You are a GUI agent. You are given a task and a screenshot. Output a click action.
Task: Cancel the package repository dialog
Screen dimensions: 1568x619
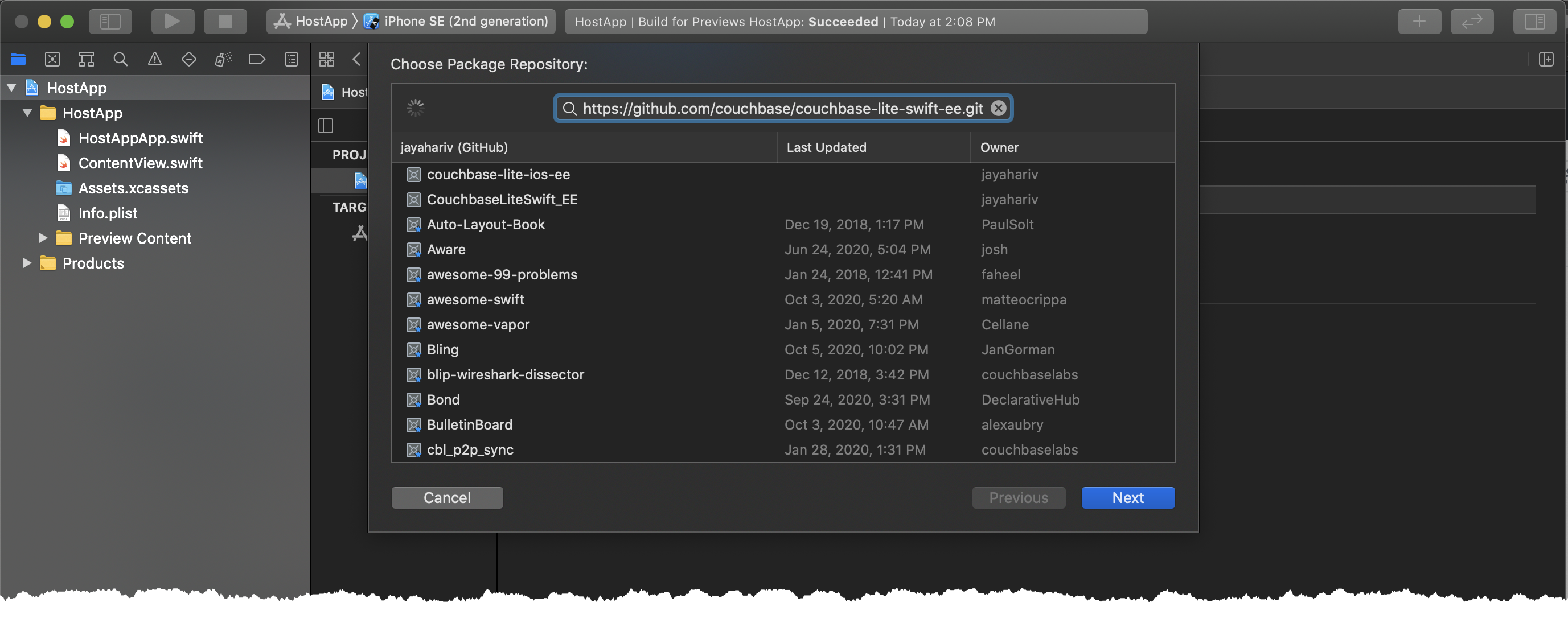pyautogui.click(x=447, y=497)
